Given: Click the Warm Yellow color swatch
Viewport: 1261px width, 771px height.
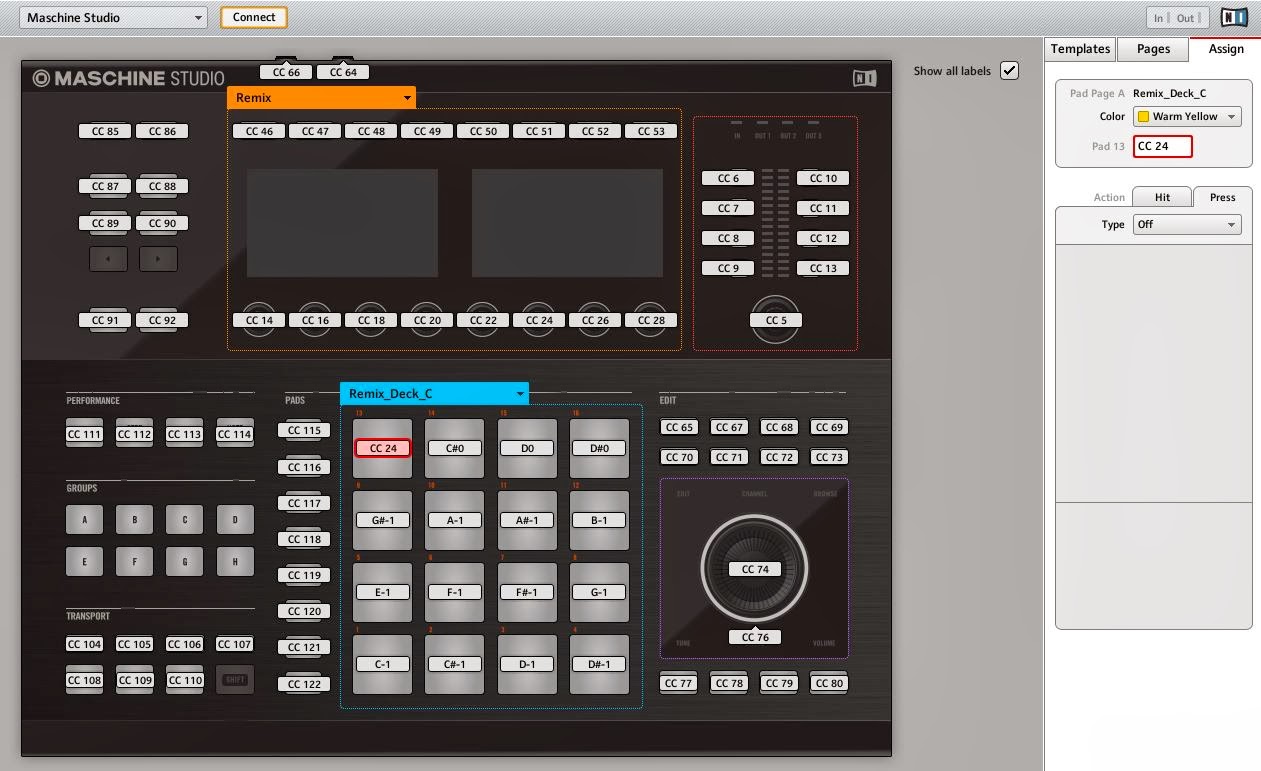Looking at the screenshot, I should 1144,117.
